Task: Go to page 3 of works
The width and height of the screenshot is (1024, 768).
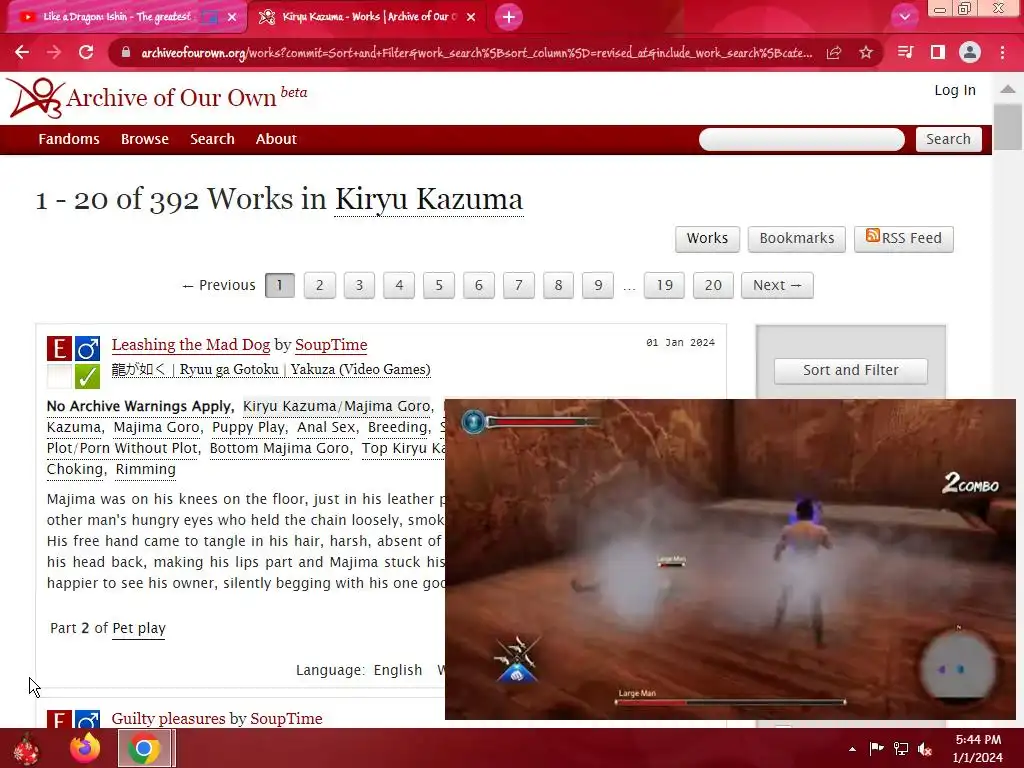Action: (x=359, y=285)
